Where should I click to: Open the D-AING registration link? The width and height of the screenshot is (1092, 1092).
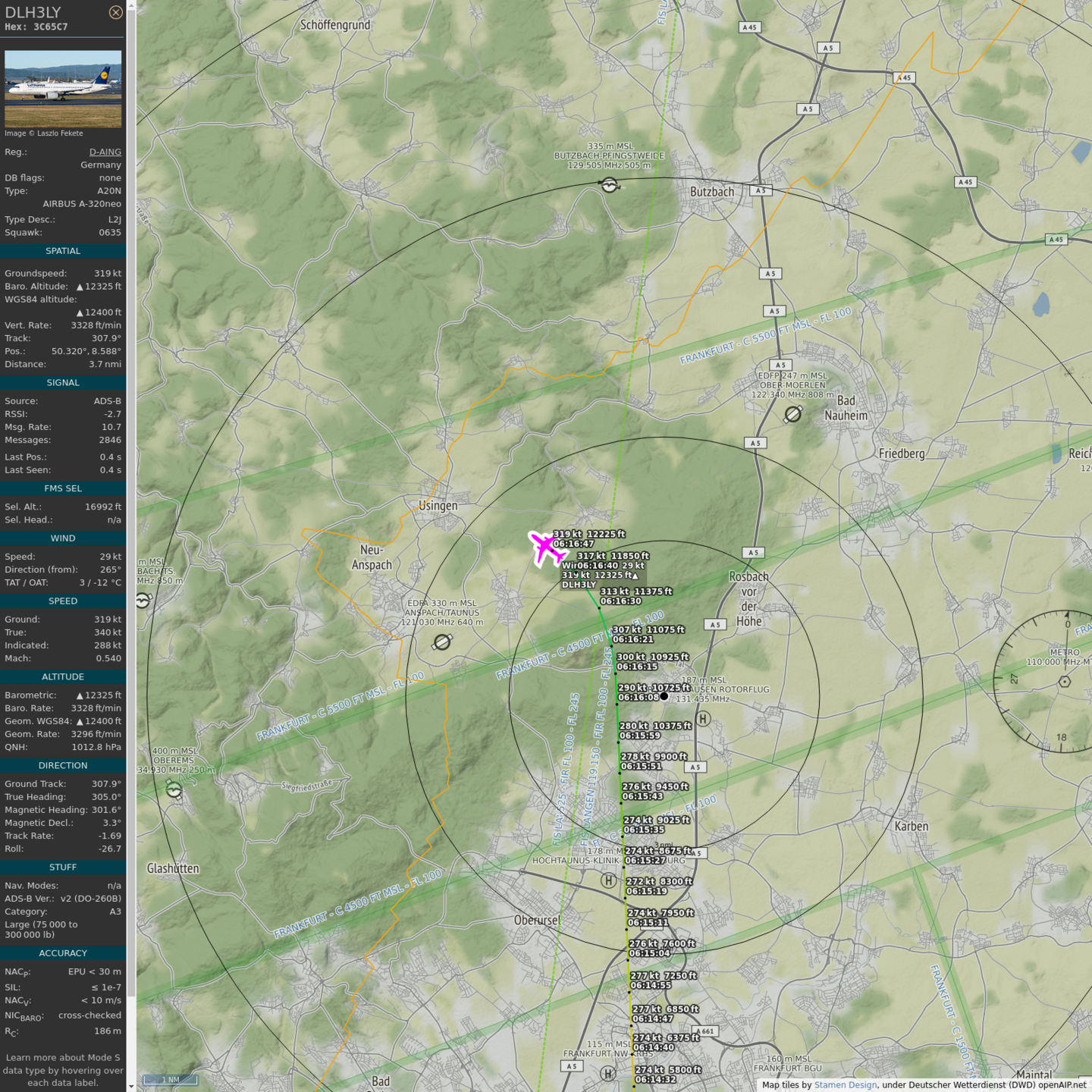105,152
